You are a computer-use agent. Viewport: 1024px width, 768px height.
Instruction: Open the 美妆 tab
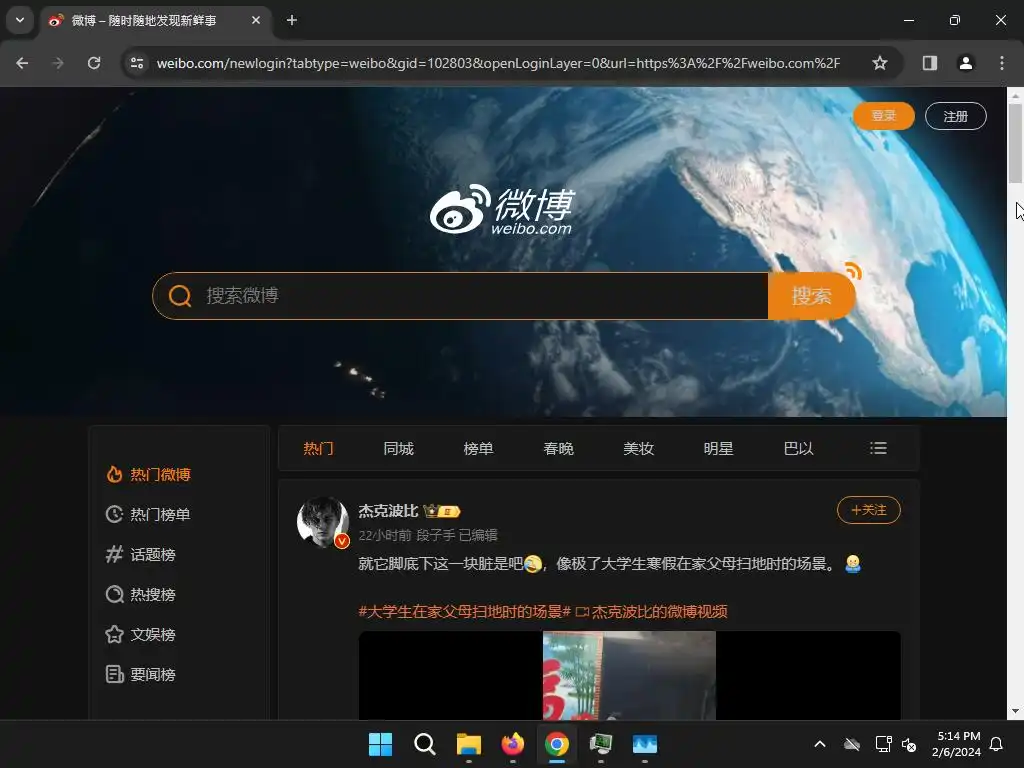639,449
